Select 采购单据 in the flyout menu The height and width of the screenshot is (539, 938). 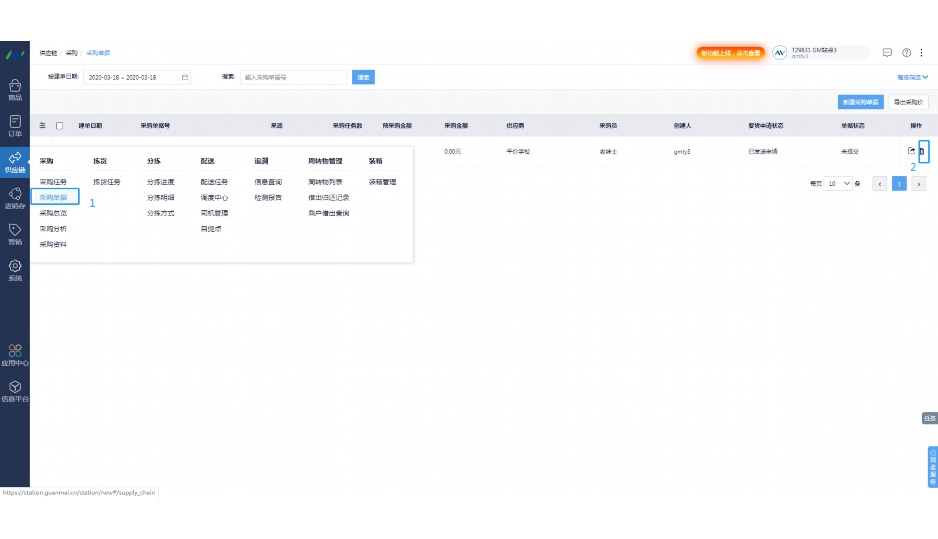coord(54,197)
